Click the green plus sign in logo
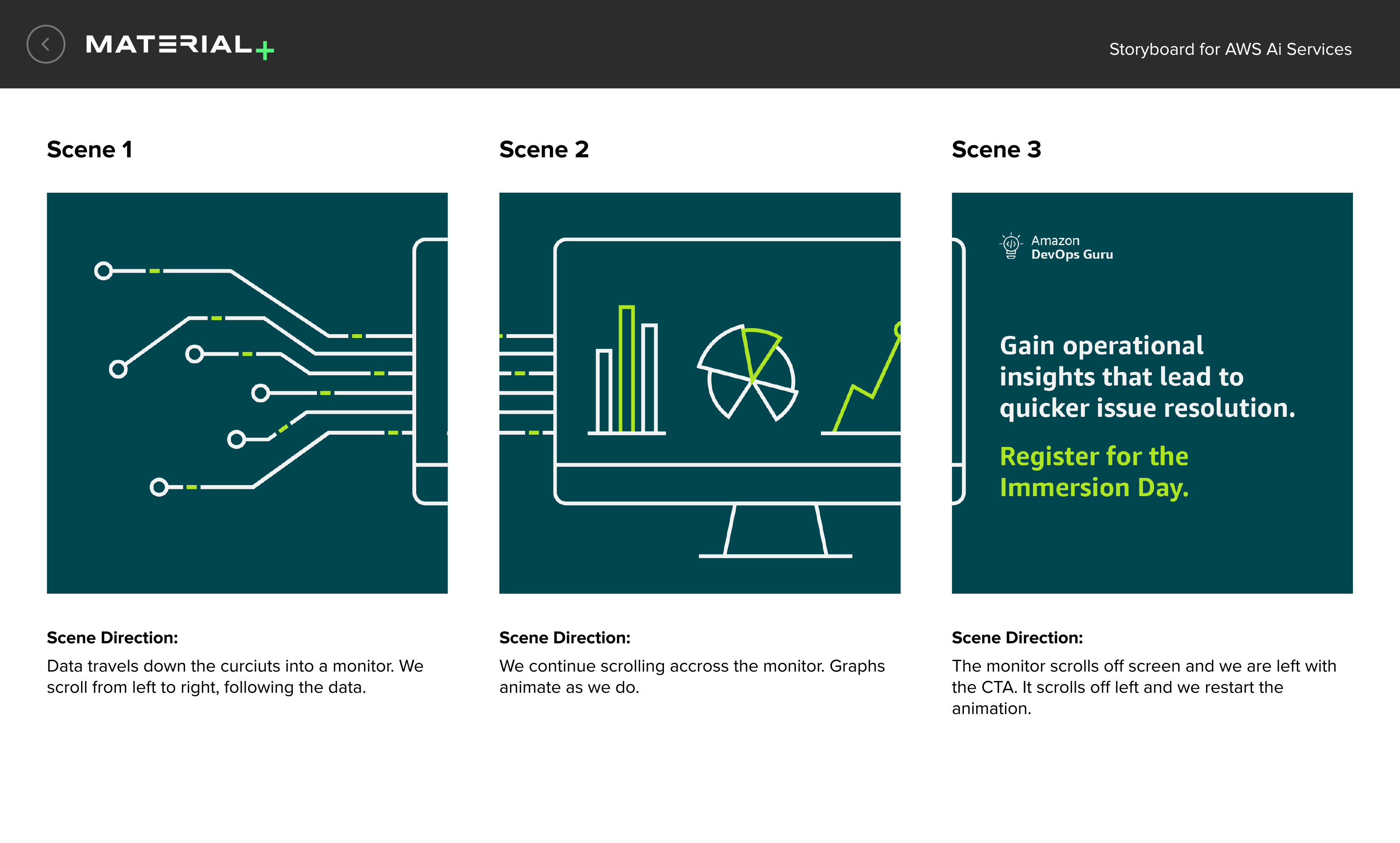This screenshot has width=1400, height=843. pos(265,50)
